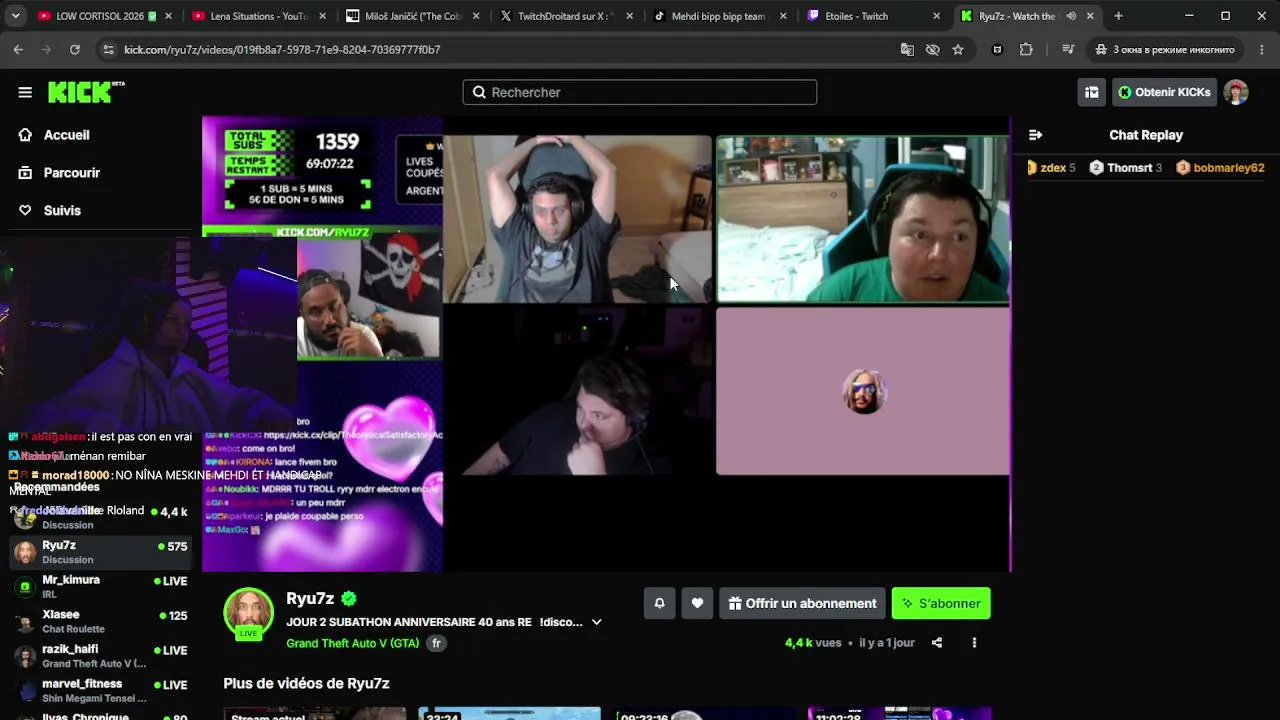Screen dimensions: 1280x720
Task: Open Ryu7z in recommended channels
Action: click(101, 552)
